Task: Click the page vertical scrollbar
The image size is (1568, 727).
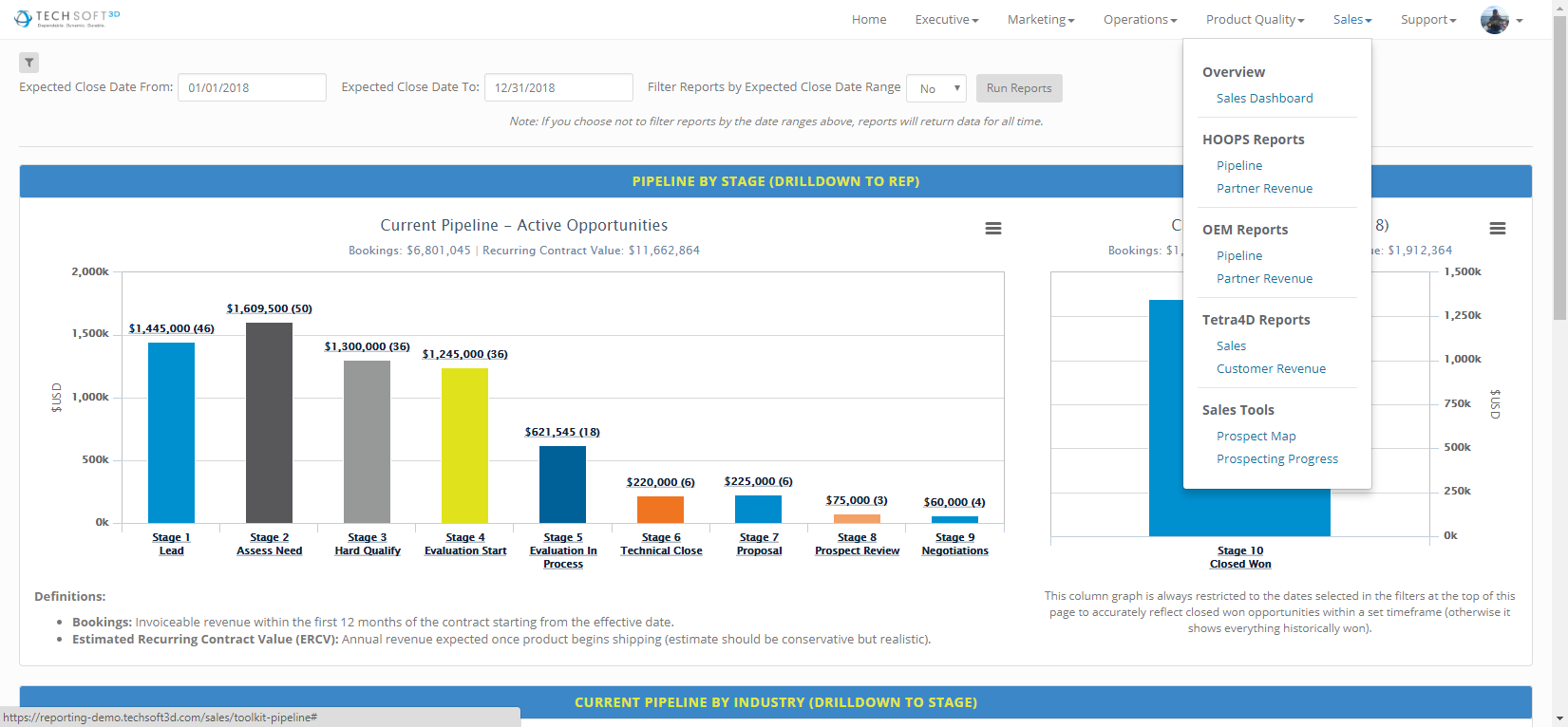Action: click(1559, 363)
